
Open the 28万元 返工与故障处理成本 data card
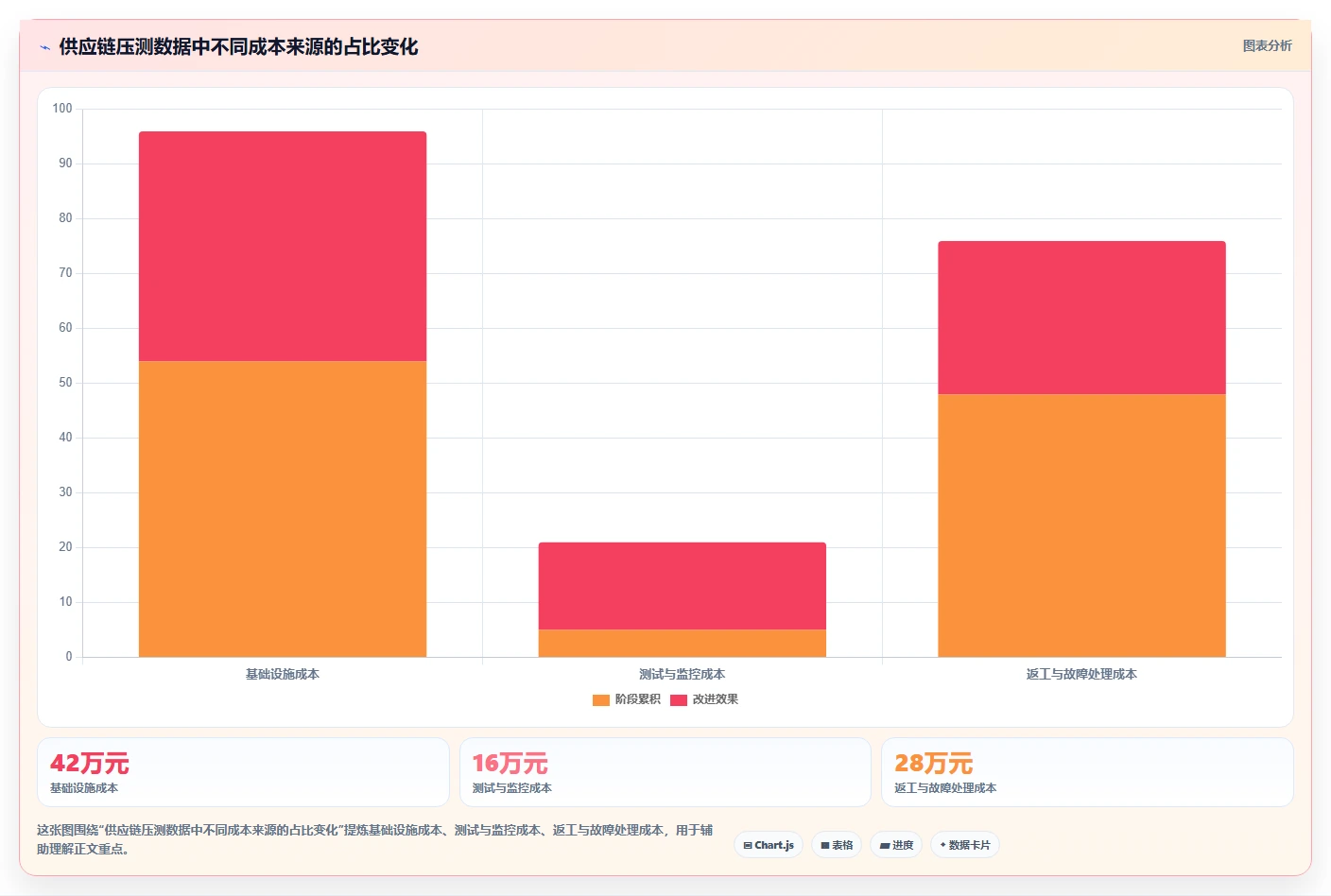click(x=1087, y=772)
